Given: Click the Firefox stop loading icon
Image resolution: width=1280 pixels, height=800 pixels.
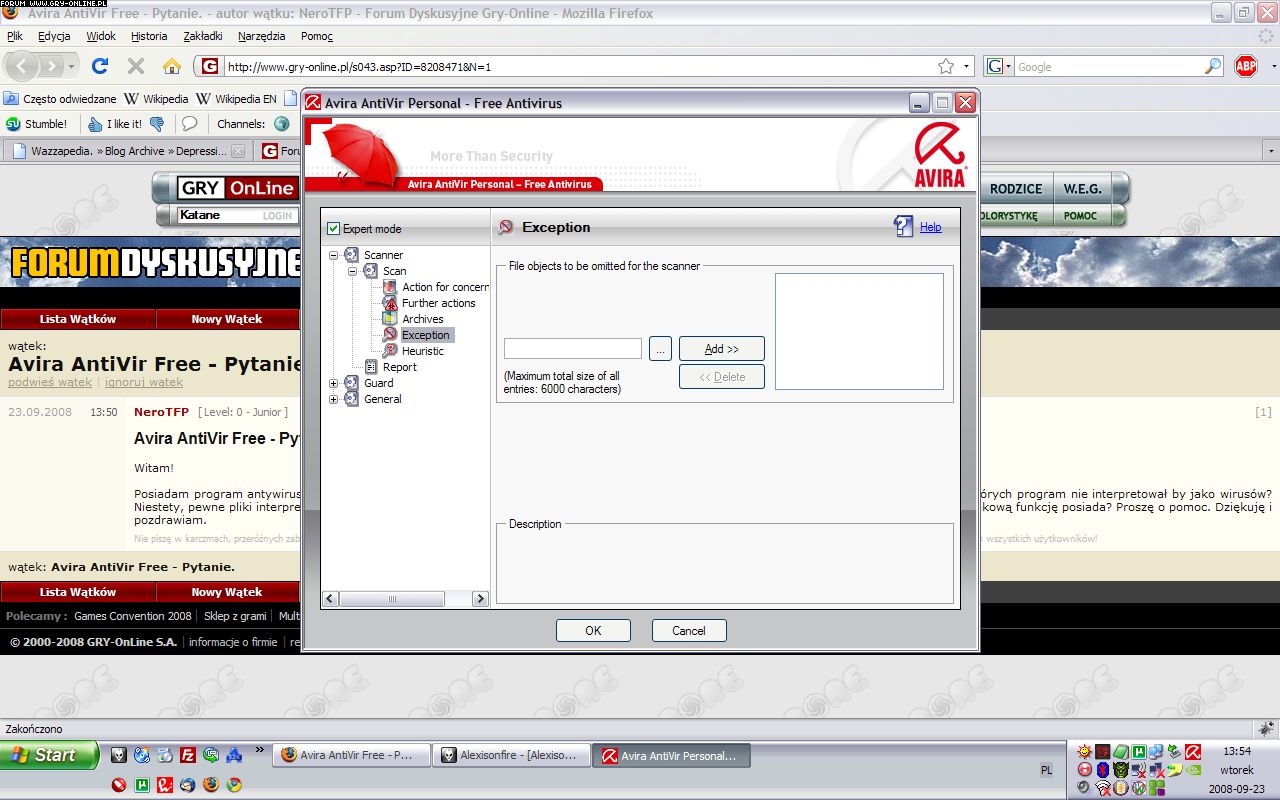Looking at the screenshot, I should (x=136, y=66).
